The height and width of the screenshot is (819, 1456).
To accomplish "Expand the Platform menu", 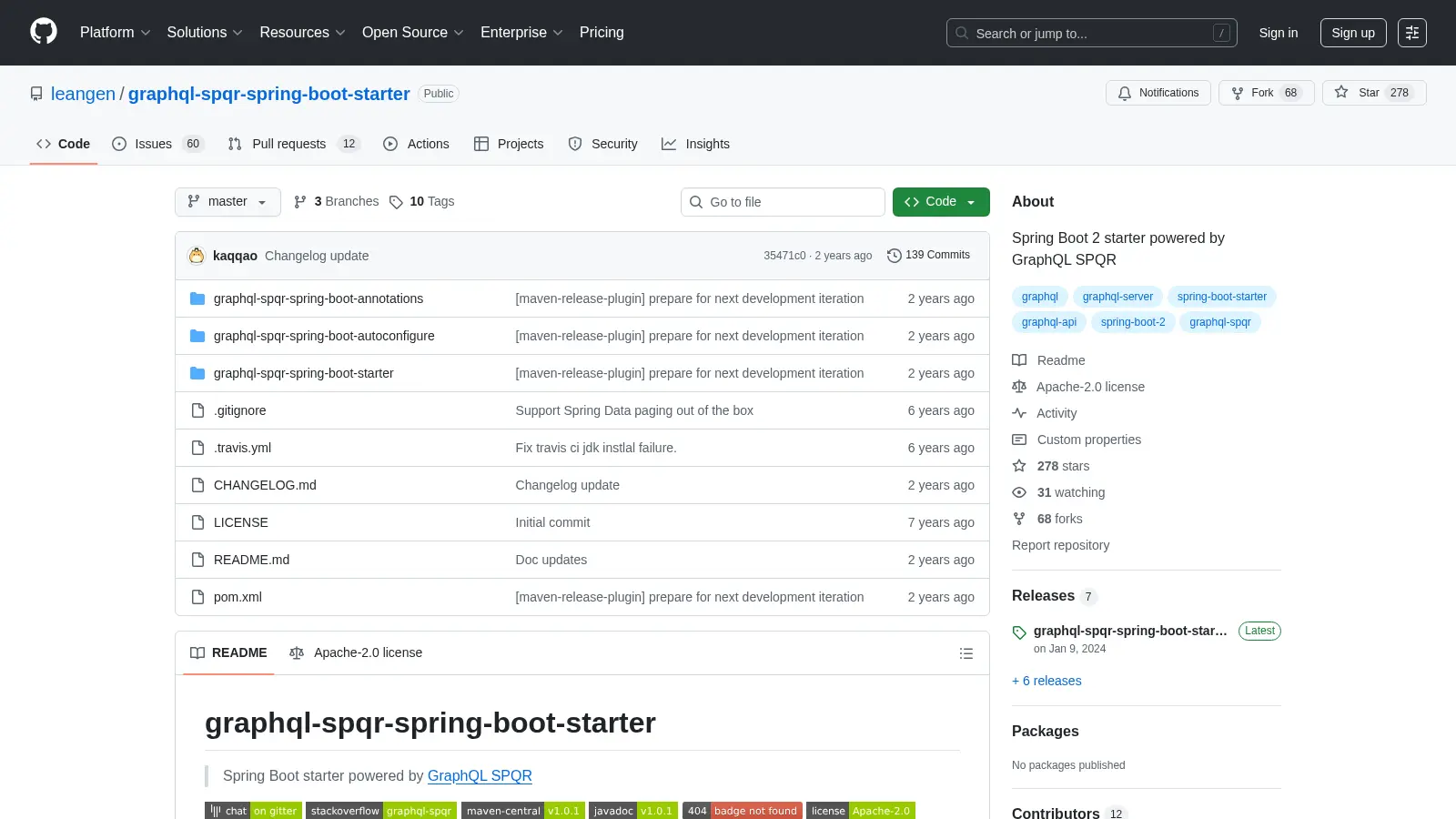I will [x=115, y=33].
